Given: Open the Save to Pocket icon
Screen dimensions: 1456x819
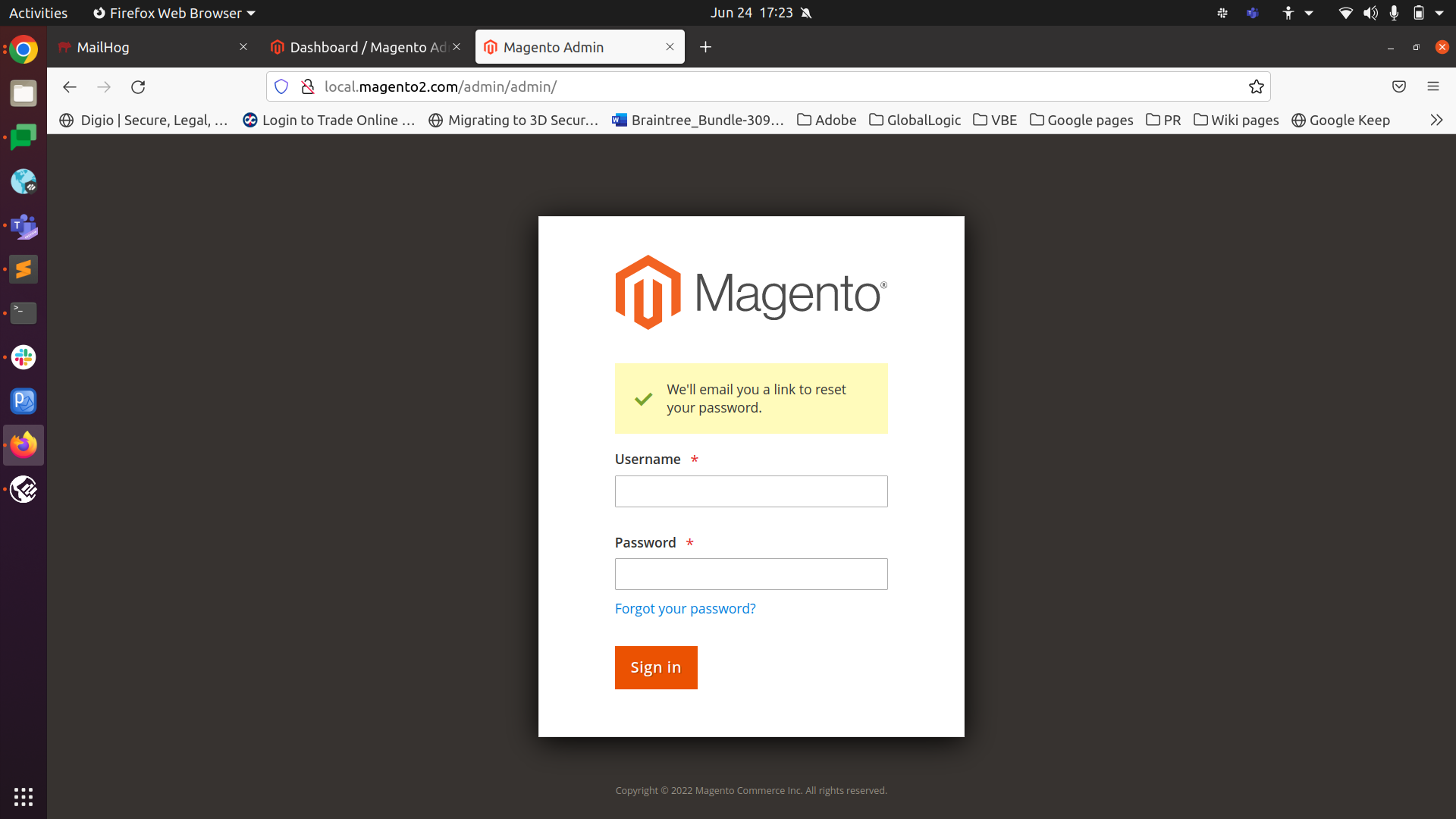Looking at the screenshot, I should coord(1399,87).
